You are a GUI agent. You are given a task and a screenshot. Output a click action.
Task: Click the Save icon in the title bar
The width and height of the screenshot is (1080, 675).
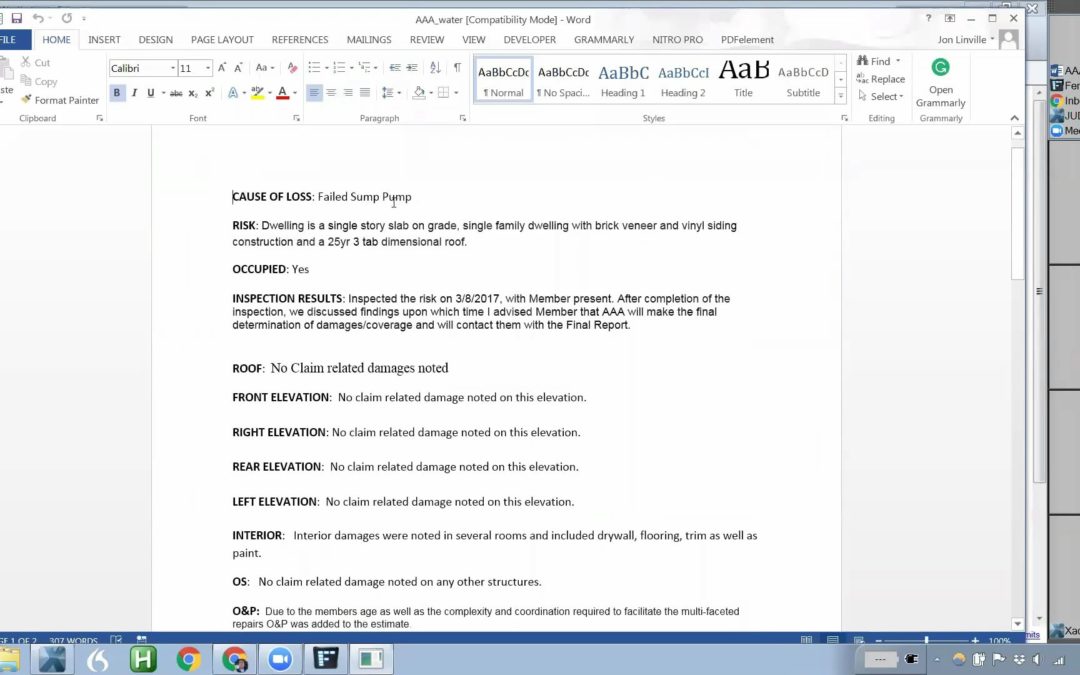(17, 19)
